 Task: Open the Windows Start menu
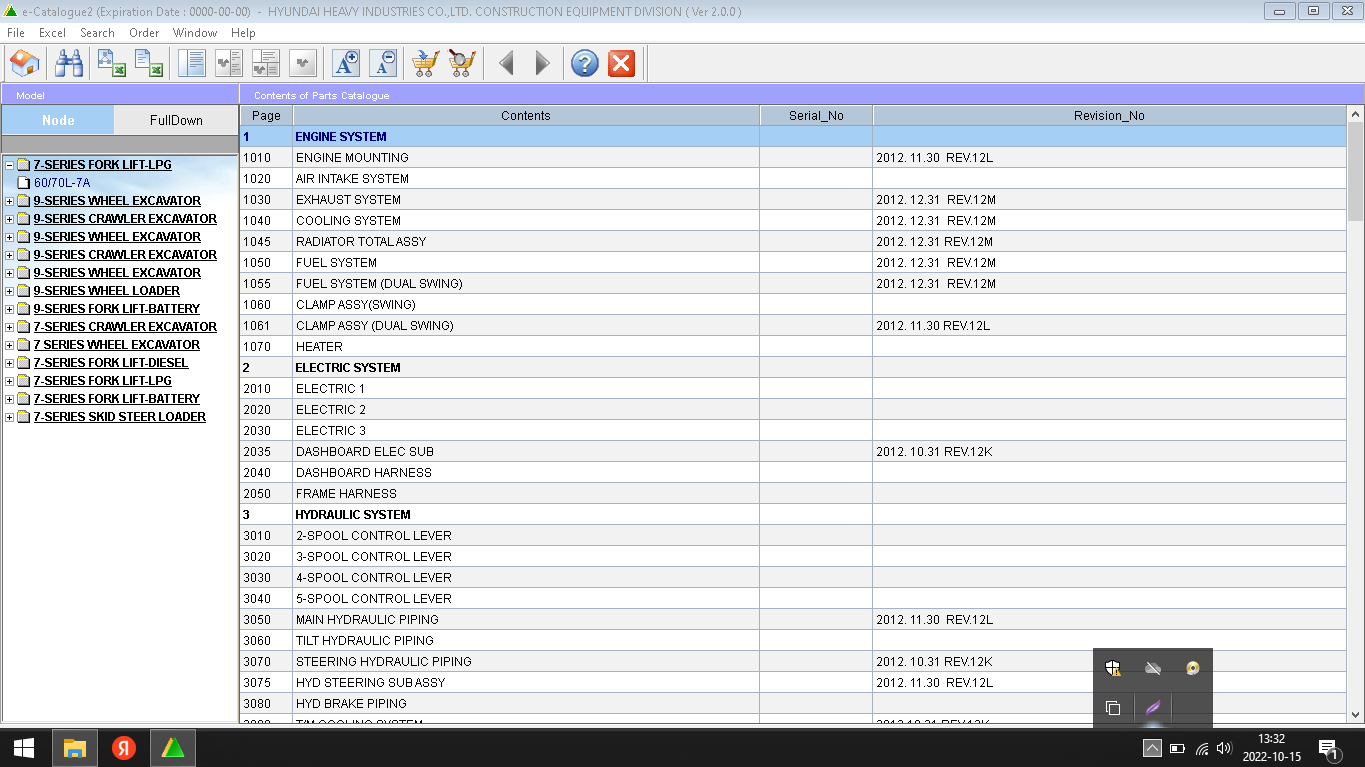(x=24, y=748)
